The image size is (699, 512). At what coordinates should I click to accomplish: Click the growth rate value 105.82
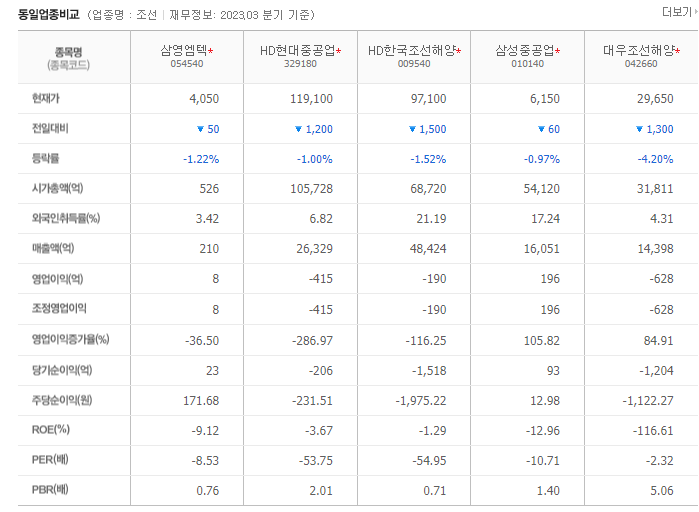click(x=542, y=341)
